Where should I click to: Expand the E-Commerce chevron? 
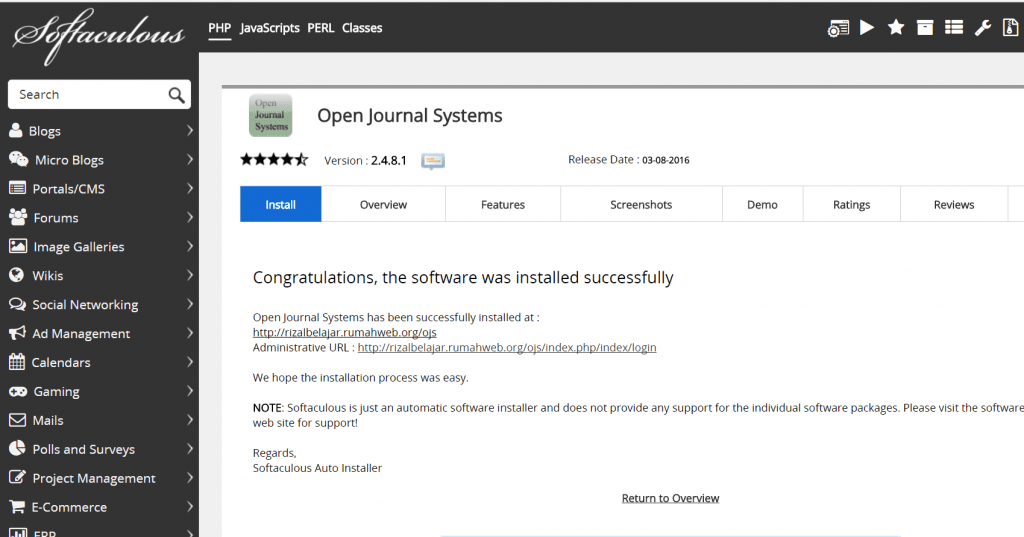click(189, 506)
